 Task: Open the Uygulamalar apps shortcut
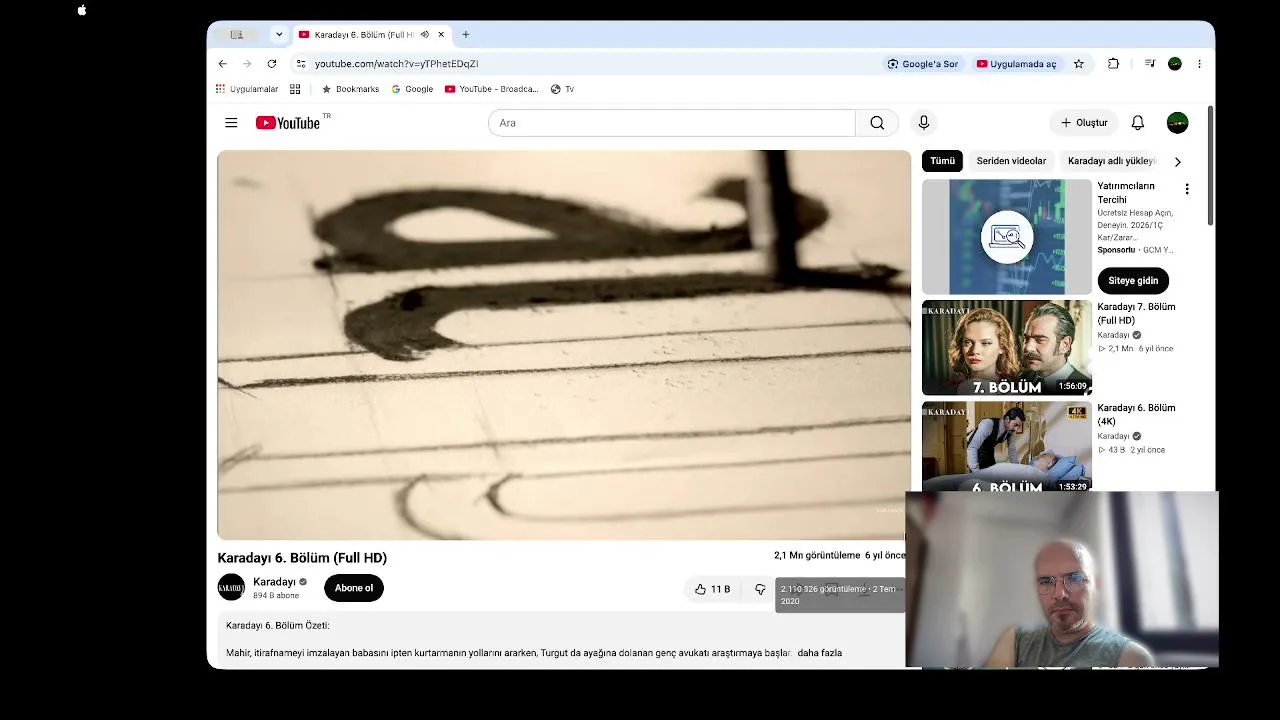pos(247,89)
